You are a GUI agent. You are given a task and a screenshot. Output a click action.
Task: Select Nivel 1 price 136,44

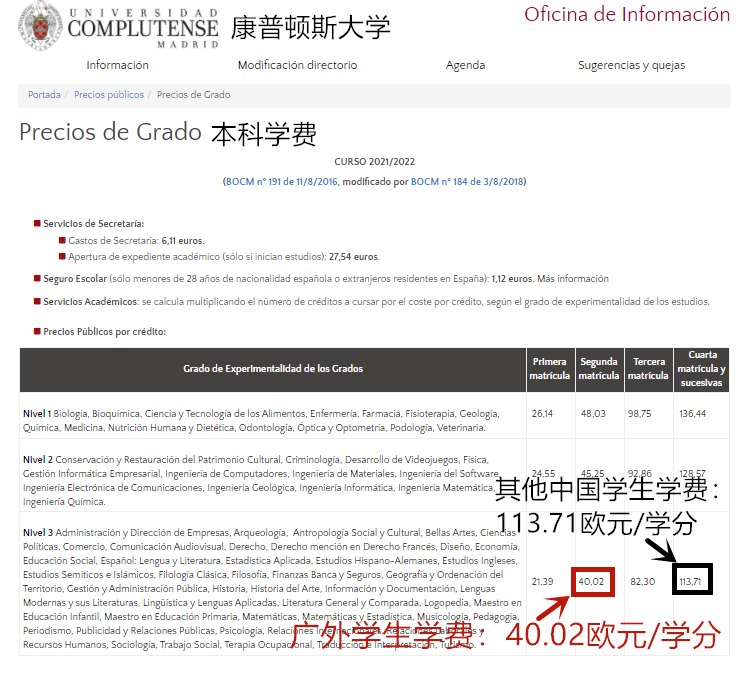pos(692,414)
